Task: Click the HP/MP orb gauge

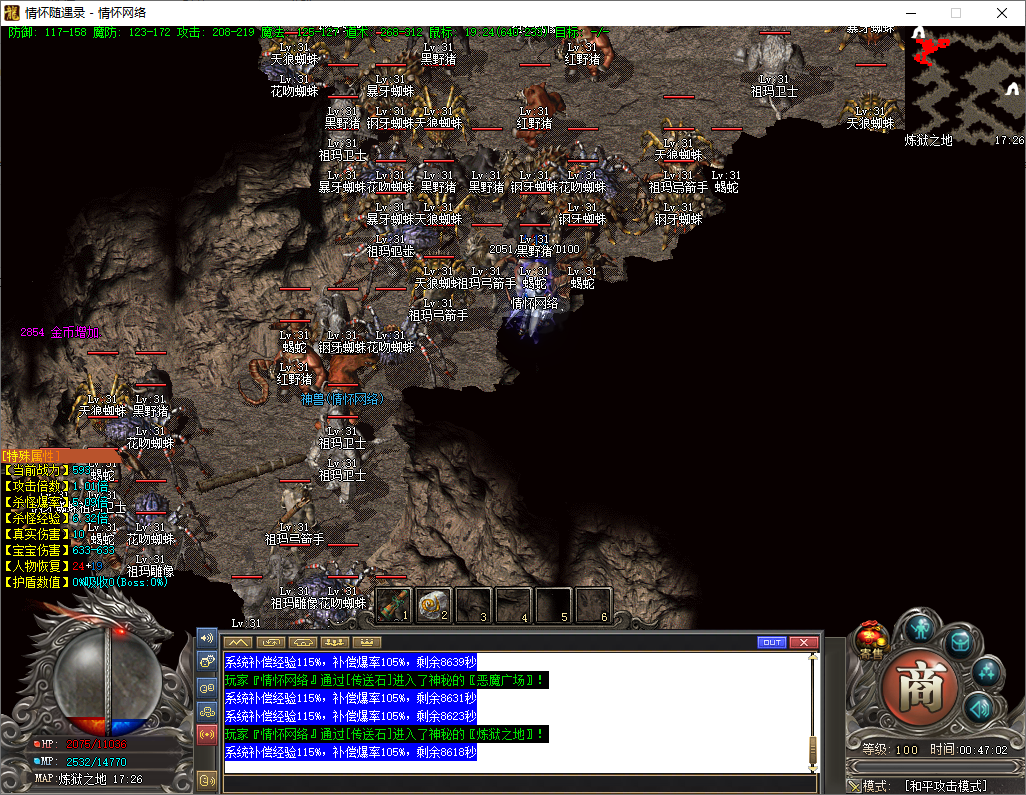Action: click(108, 682)
